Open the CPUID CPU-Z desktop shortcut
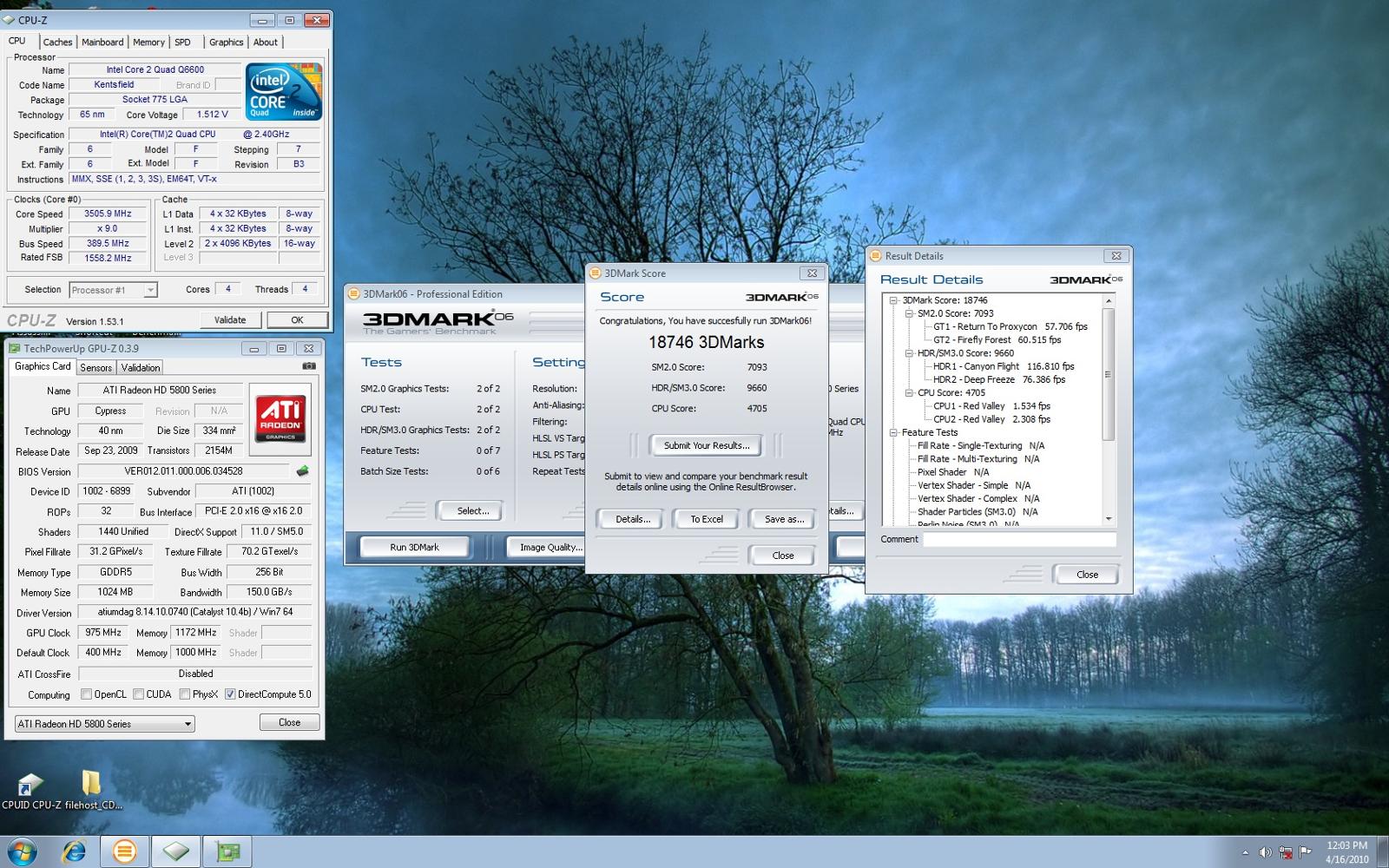 coord(30,790)
